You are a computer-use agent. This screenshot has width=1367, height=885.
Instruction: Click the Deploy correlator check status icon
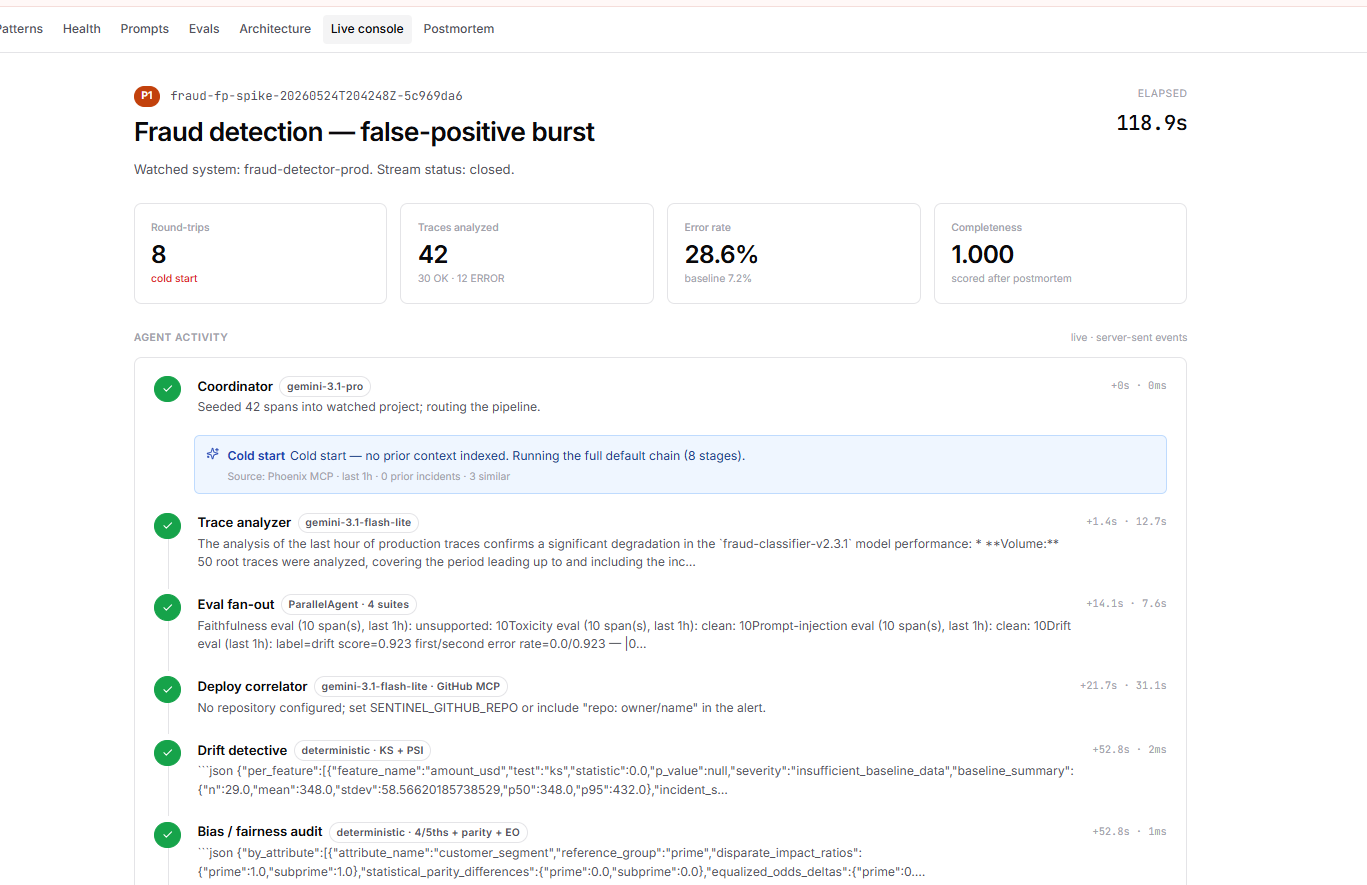point(167,690)
